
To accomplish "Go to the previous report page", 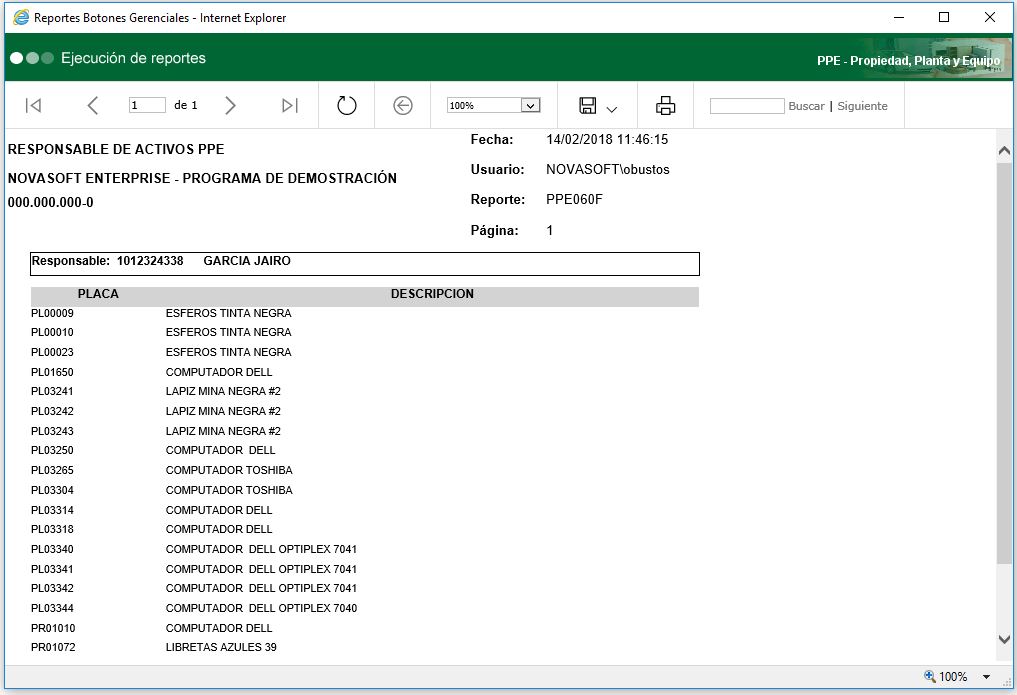I will pos(93,105).
